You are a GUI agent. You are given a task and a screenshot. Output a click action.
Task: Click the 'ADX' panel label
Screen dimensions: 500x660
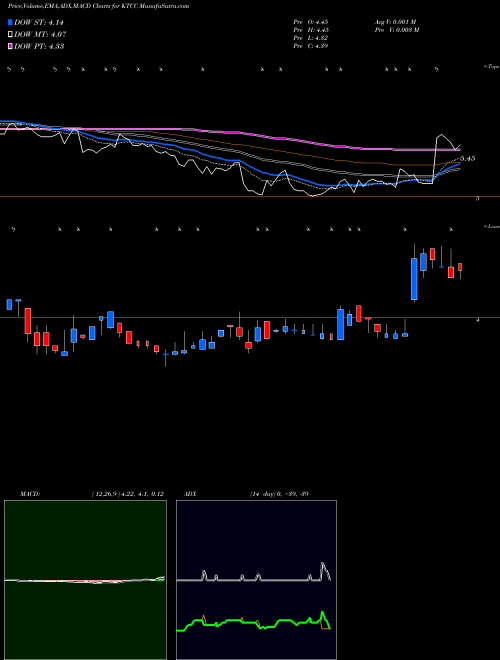(x=190, y=494)
